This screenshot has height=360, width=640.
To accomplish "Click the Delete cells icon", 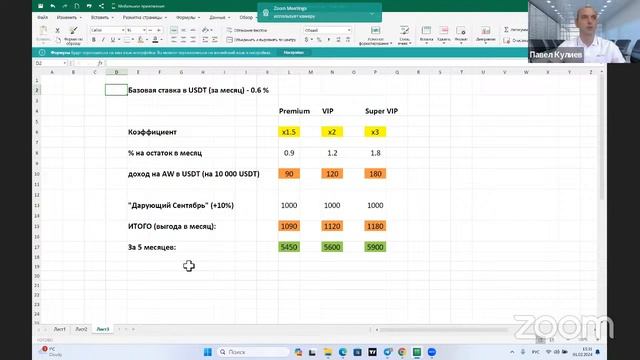I will coord(444,31).
